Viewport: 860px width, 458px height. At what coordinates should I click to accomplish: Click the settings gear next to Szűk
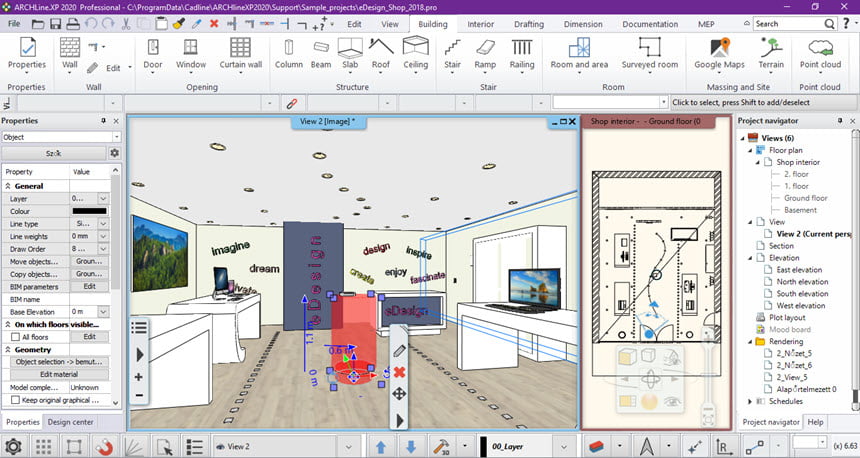(x=115, y=153)
